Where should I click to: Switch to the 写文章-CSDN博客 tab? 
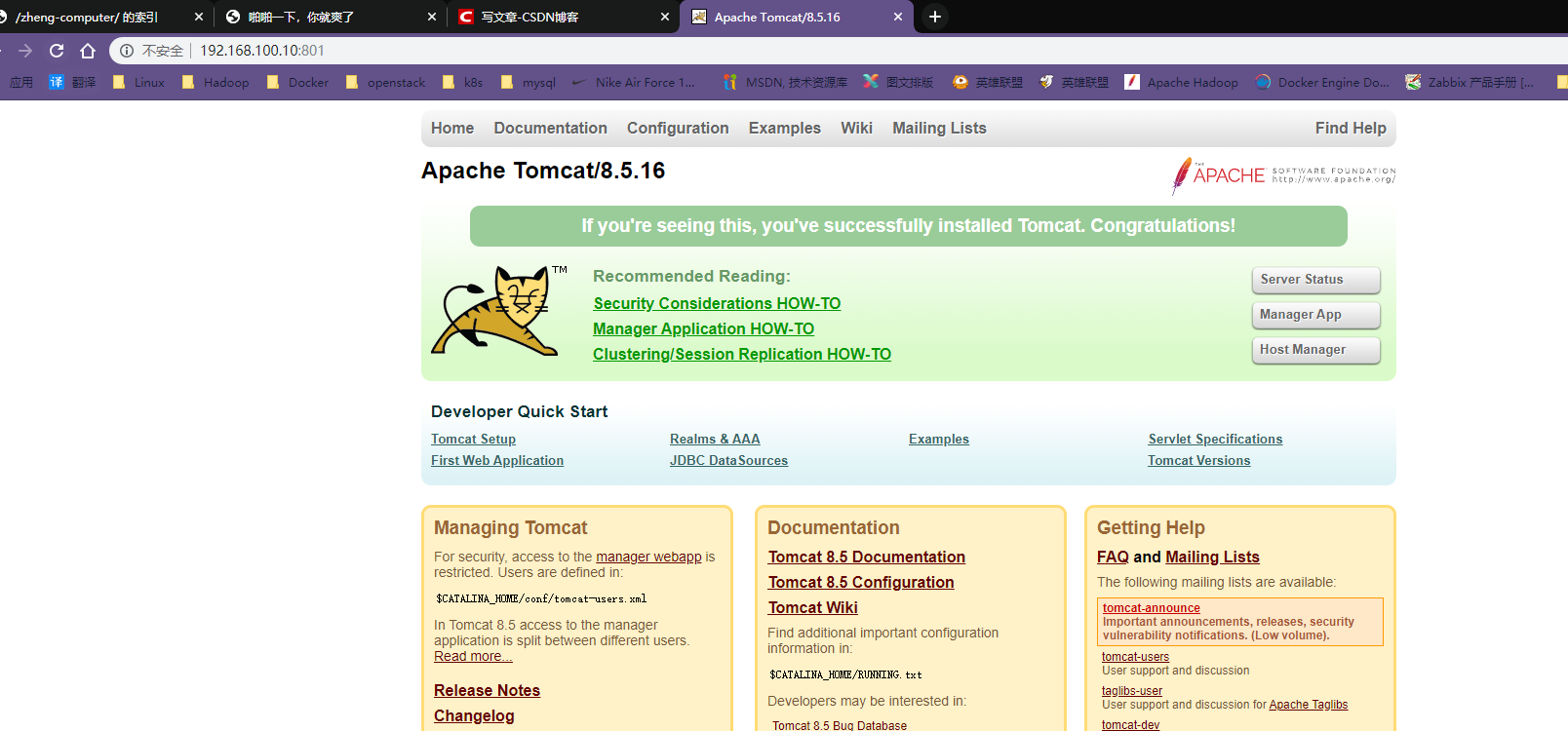tap(563, 17)
